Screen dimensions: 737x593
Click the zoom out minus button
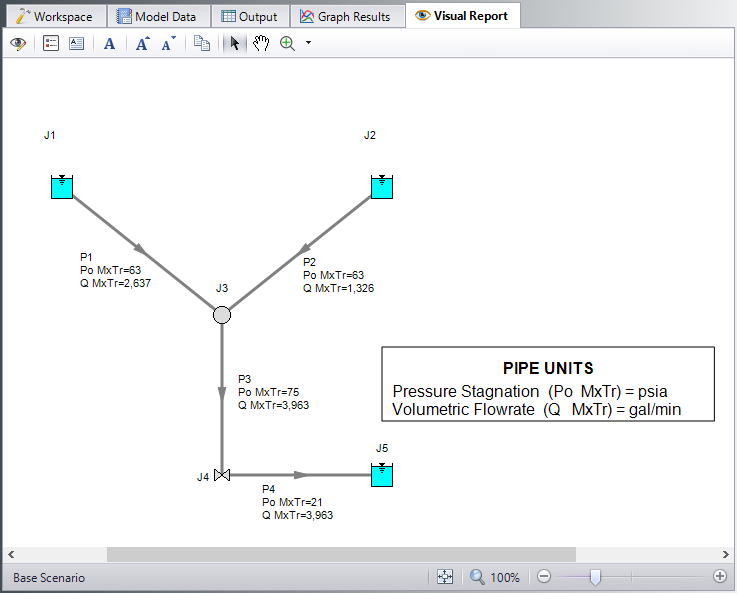[543, 577]
